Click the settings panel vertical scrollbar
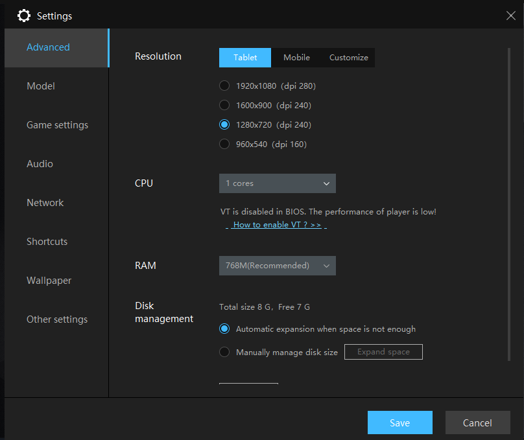 coord(509,204)
